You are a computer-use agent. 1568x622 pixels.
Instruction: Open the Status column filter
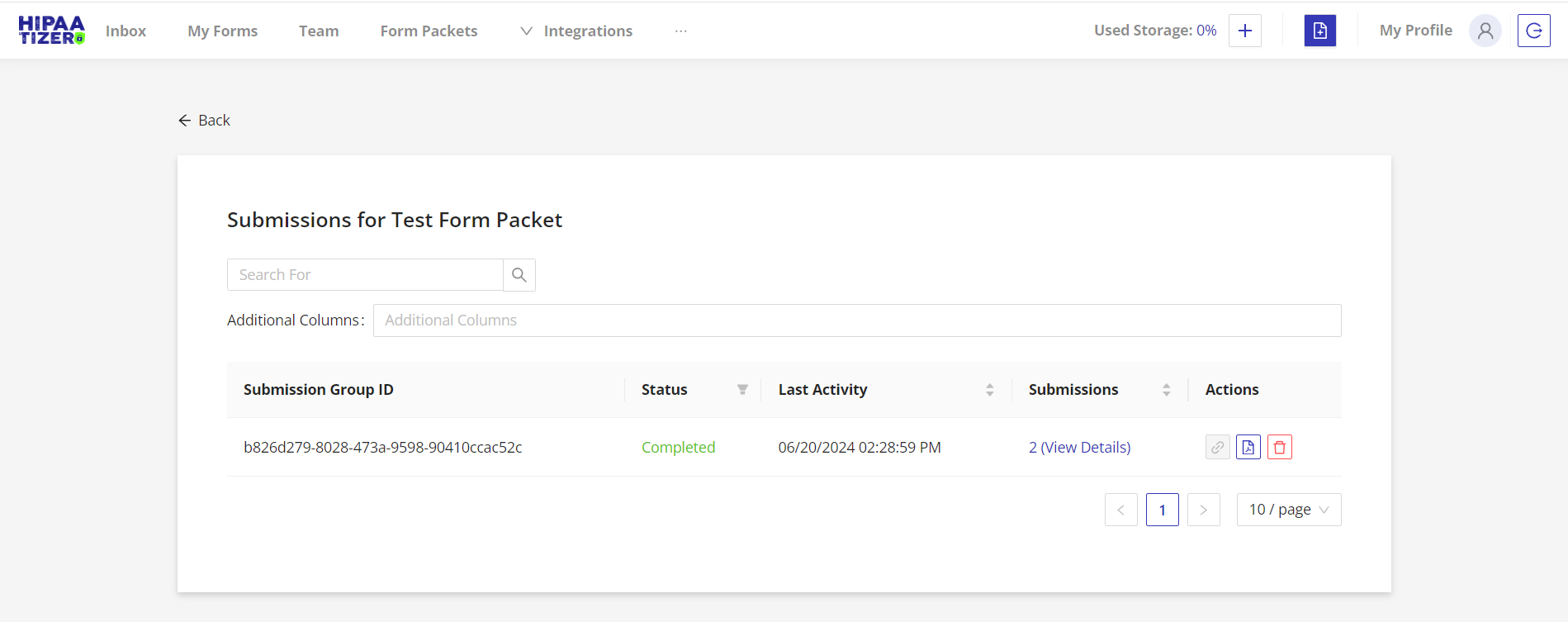742,390
